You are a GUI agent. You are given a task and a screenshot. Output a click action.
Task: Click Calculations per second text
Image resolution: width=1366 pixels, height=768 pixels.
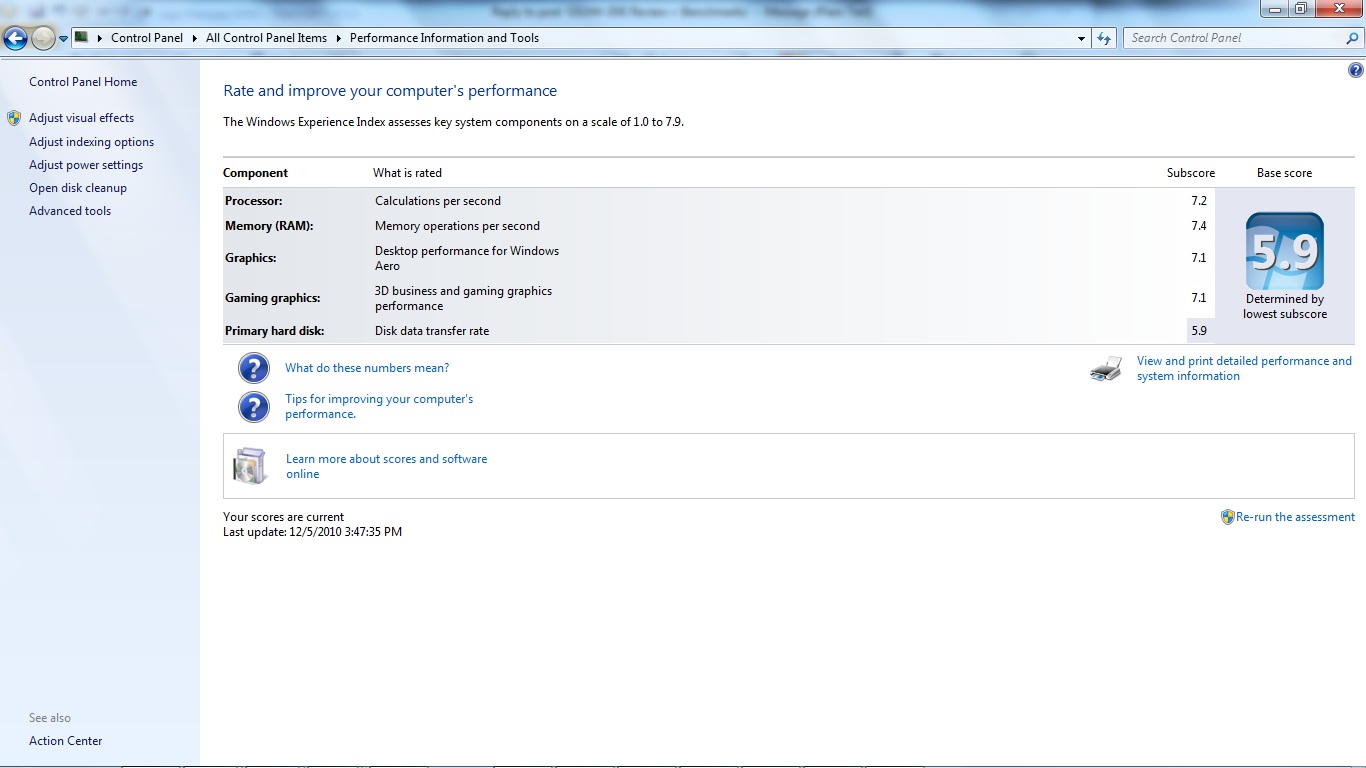tap(438, 201)
